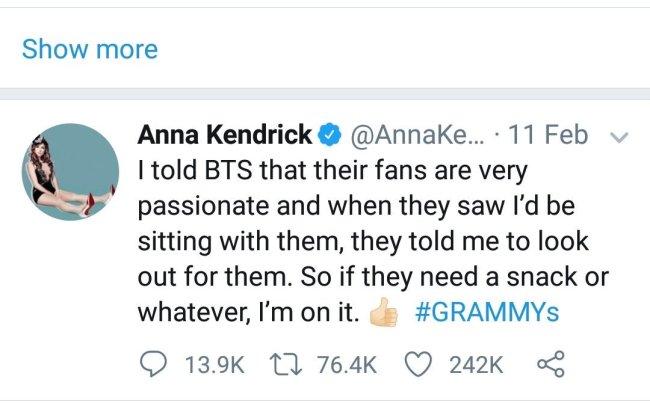Open Anna Kendrick's profile picture
The width and height of the screenshot is (650, 403).
pos(70,172)
